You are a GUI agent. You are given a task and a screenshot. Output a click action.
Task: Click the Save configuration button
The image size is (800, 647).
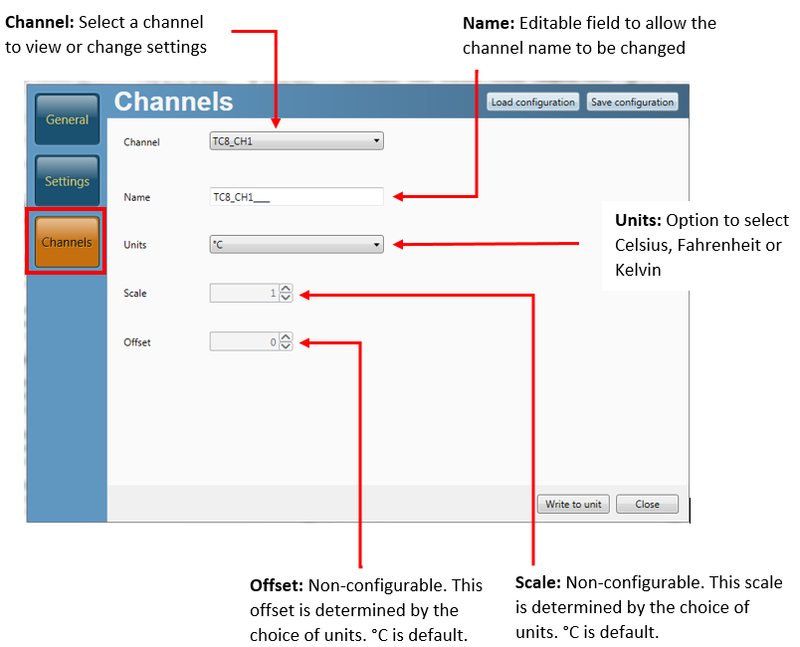point(632,102)
